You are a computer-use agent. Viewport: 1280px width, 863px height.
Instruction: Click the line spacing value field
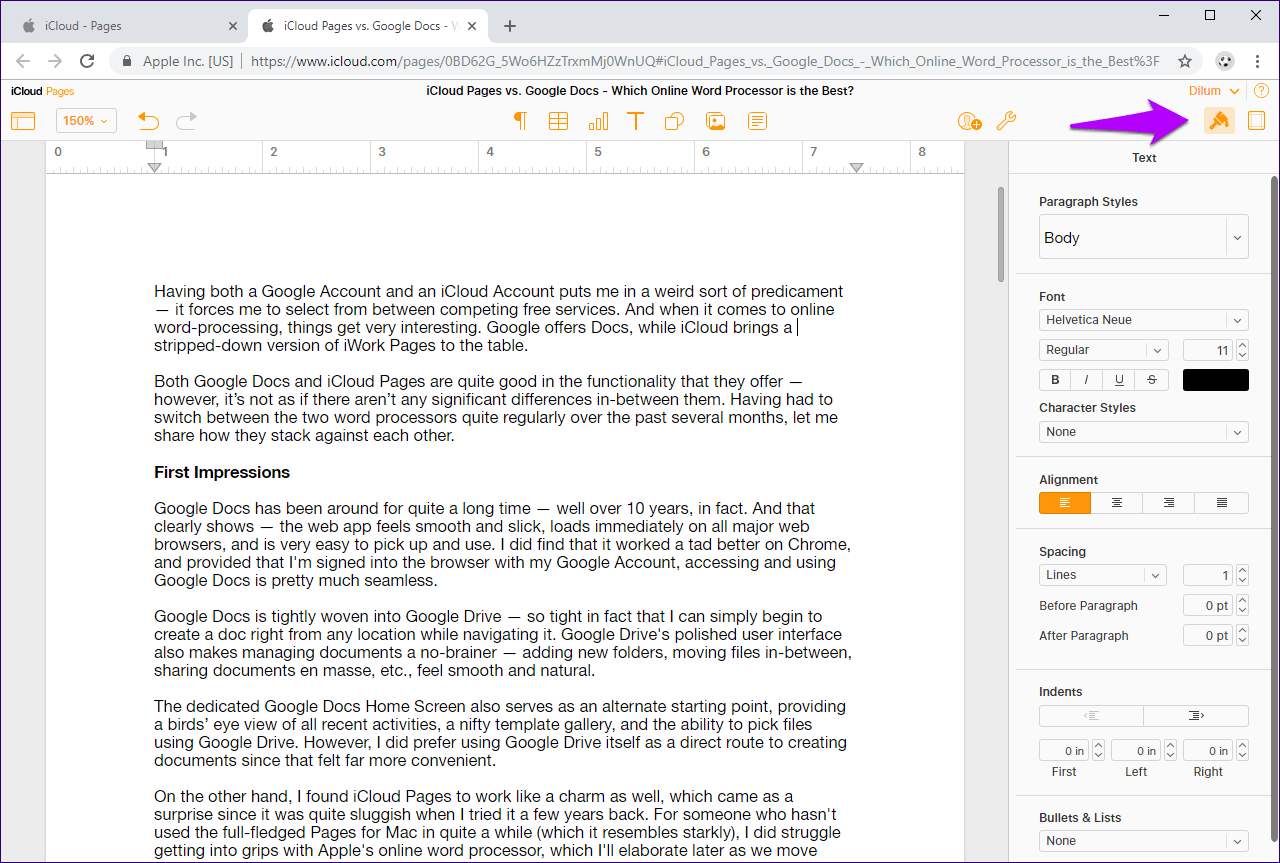tap(1208, 575)
